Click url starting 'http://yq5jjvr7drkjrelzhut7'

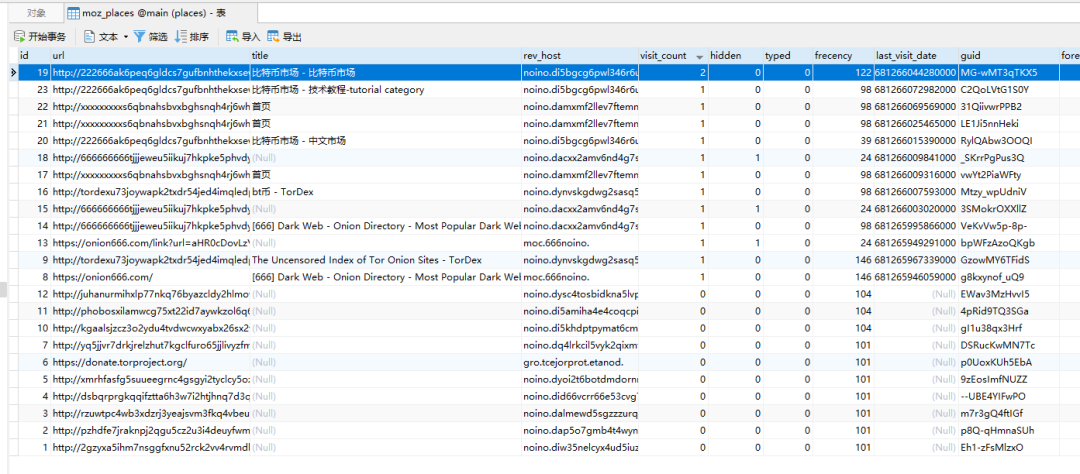pyautogui.click(x=149, y=345)
